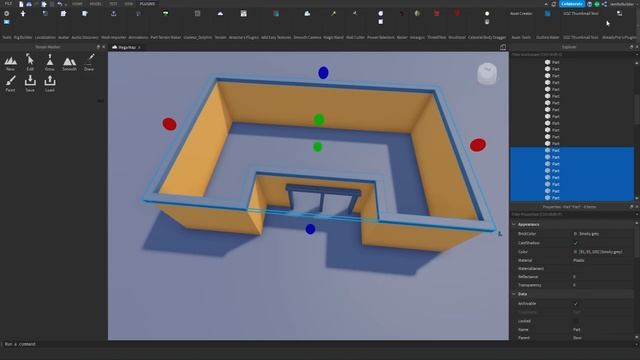
Task: Open the undo history dropdown arrow
Action: [x=65, y=4]
